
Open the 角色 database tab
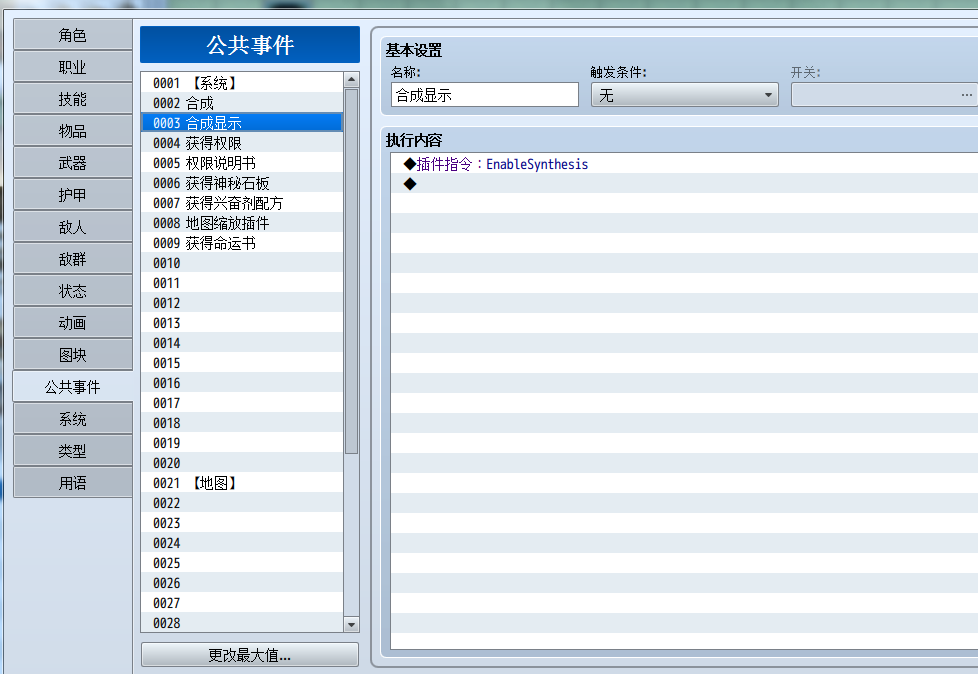(x=72, y=35)
